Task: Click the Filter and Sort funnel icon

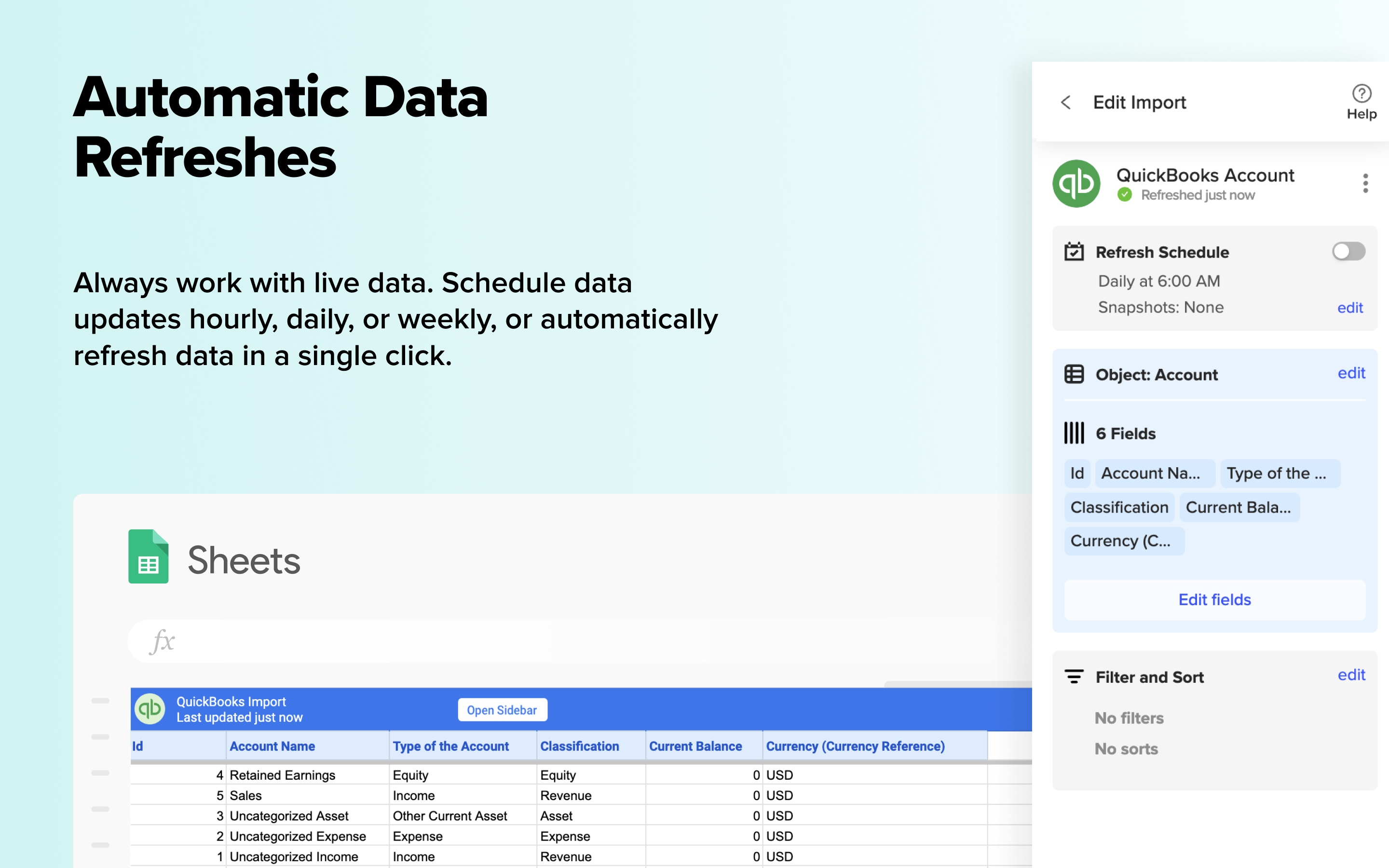Action: tap(1074, 677)
